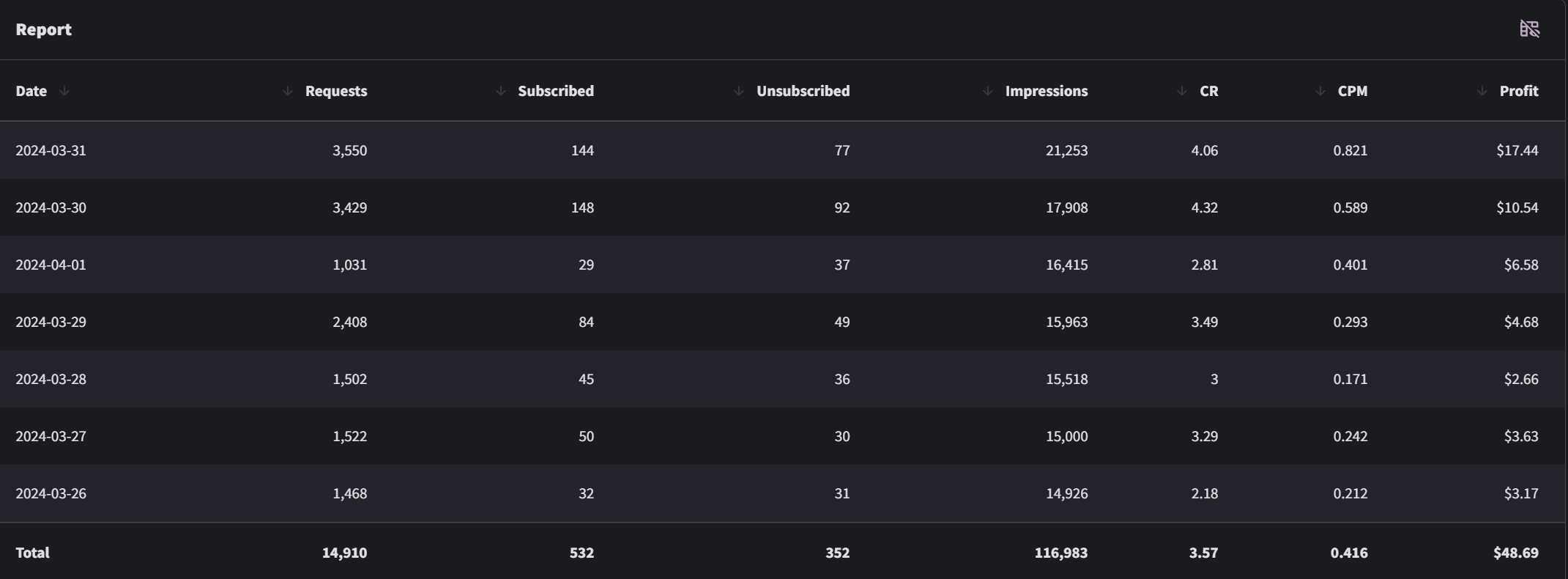The image size is (1568, 579).
Task: Click sort arrow beside CR column
Action: [1182, 91]
